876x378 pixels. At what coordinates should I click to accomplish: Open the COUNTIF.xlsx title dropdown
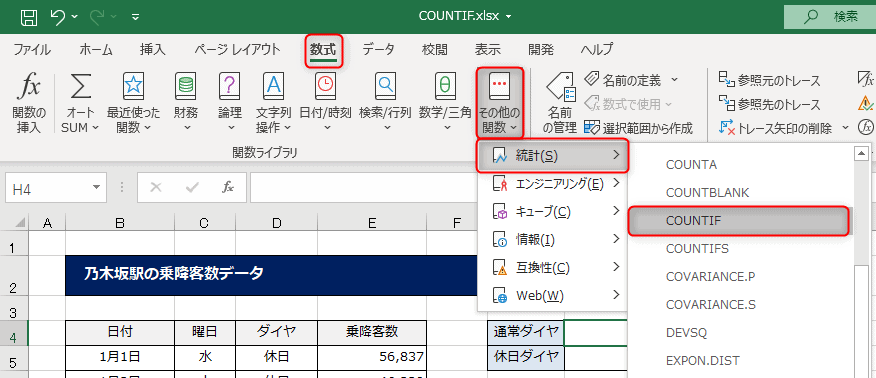point(508,16)
